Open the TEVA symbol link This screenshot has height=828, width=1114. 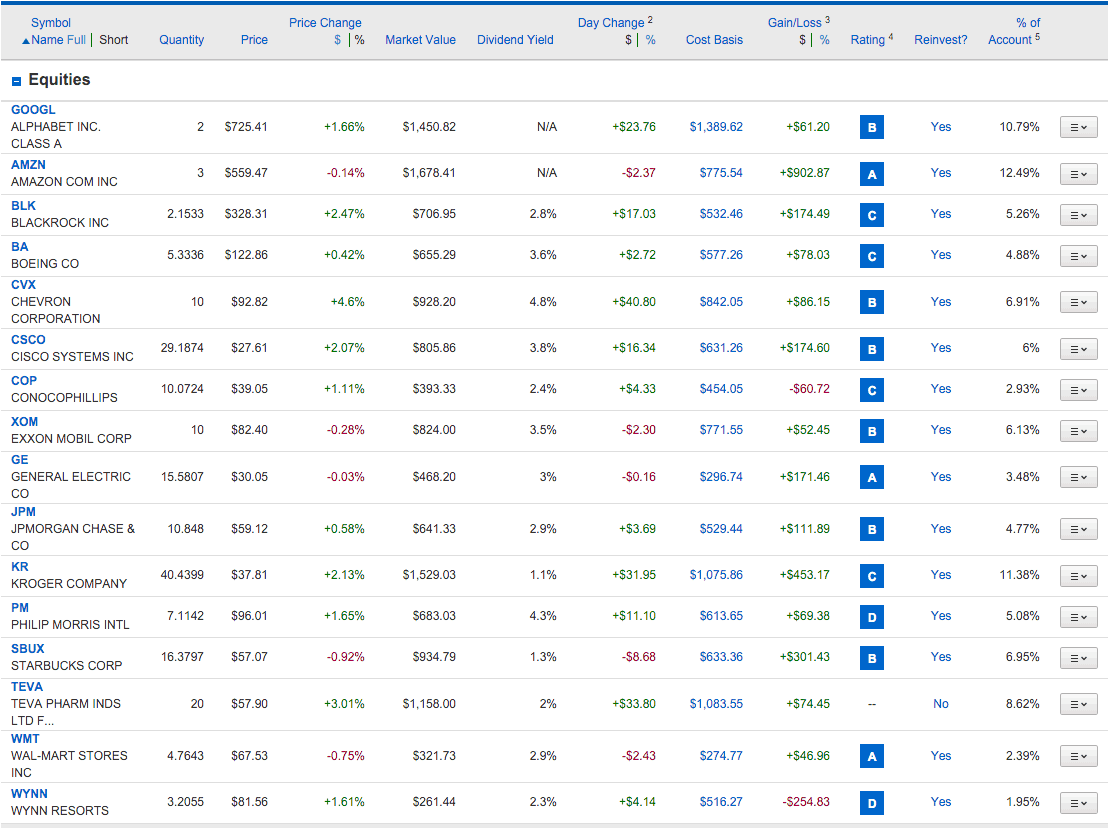27,687
